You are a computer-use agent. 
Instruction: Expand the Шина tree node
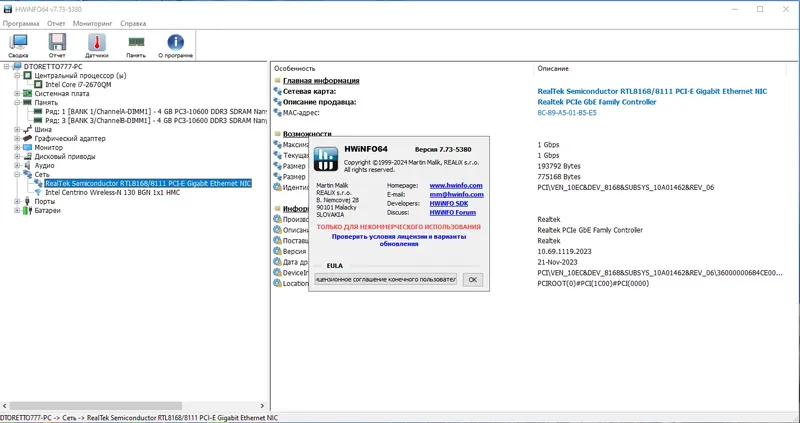tap(17, 130)
